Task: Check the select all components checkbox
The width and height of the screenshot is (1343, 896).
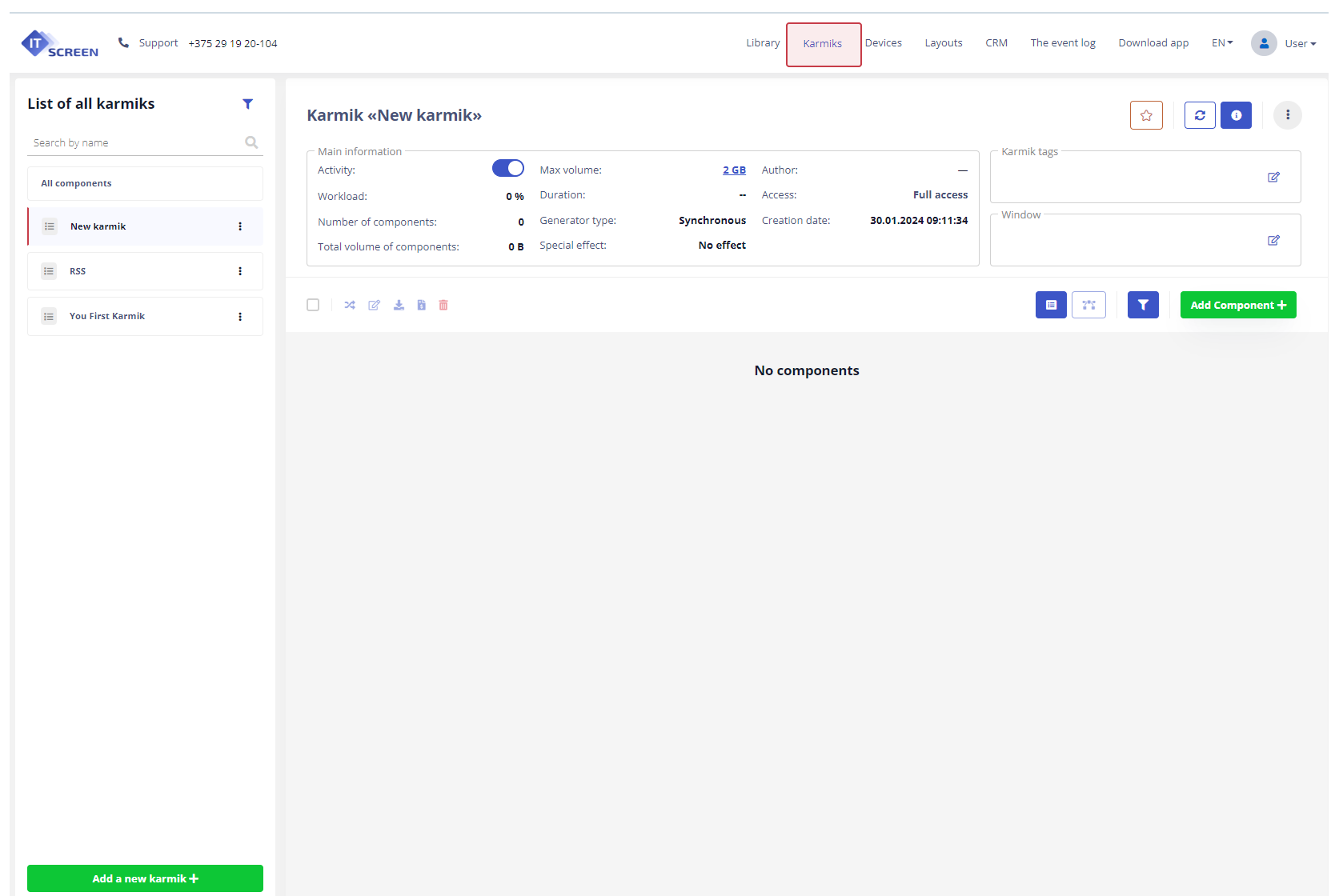Action: [313, 305]
